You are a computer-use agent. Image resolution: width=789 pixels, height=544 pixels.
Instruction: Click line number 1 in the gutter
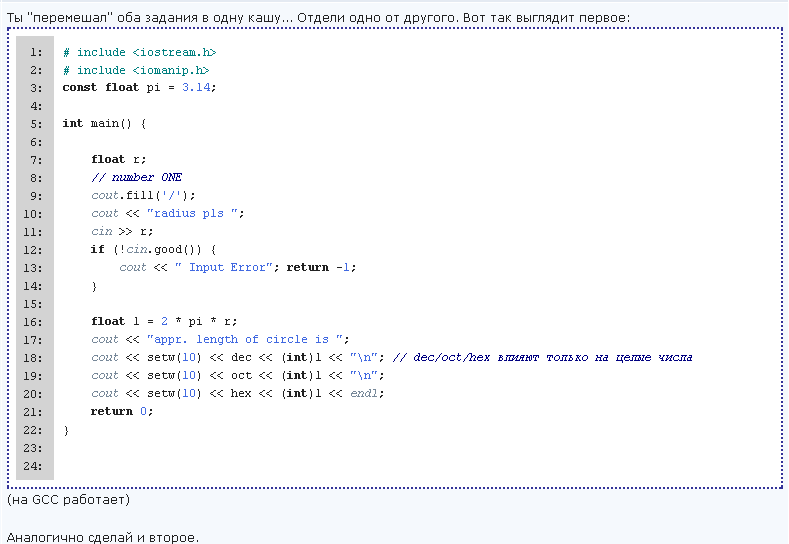(35, 52)
